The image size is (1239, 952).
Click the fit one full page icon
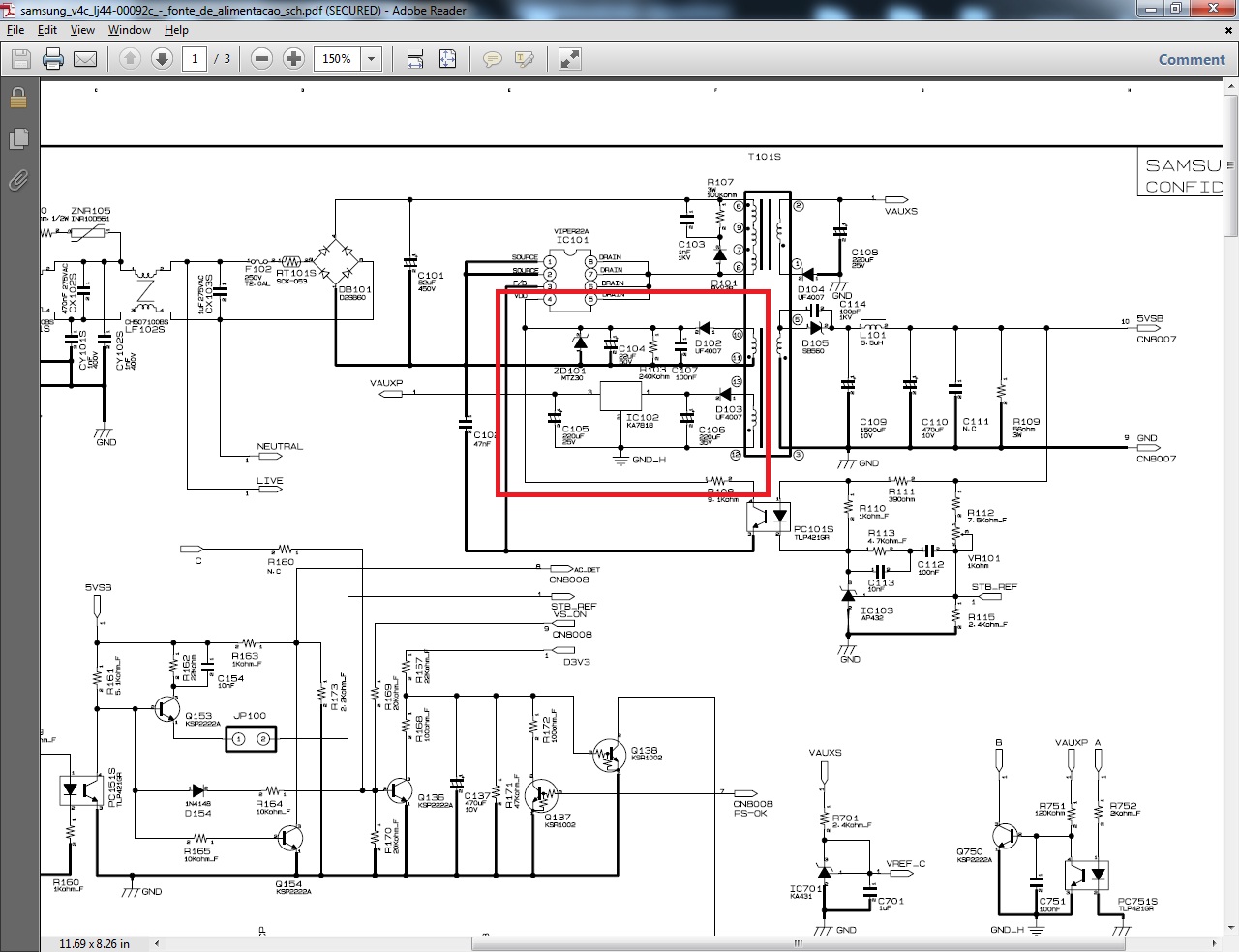(x=447, y=59)
